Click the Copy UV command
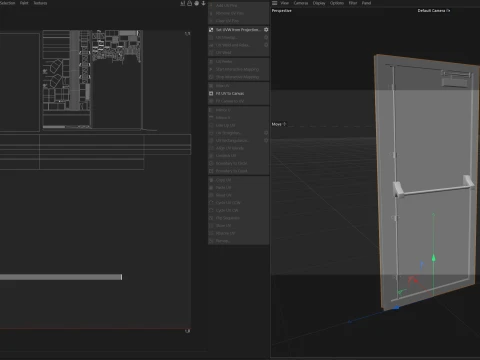The height and width of the screenshot is (360, 480). click(238, 180)
